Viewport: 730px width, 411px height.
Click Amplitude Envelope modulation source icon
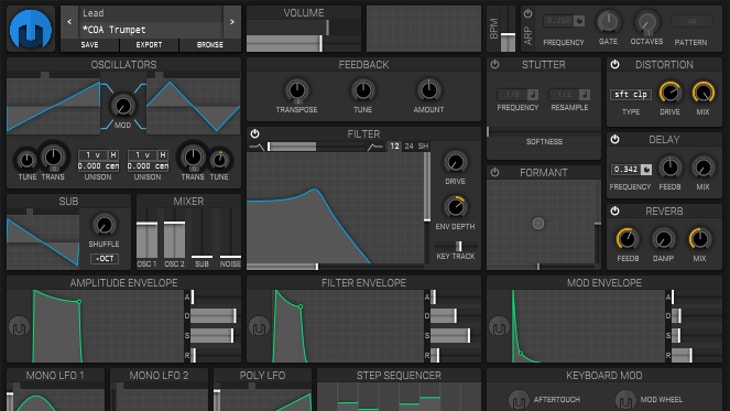[x=19, y=326]
